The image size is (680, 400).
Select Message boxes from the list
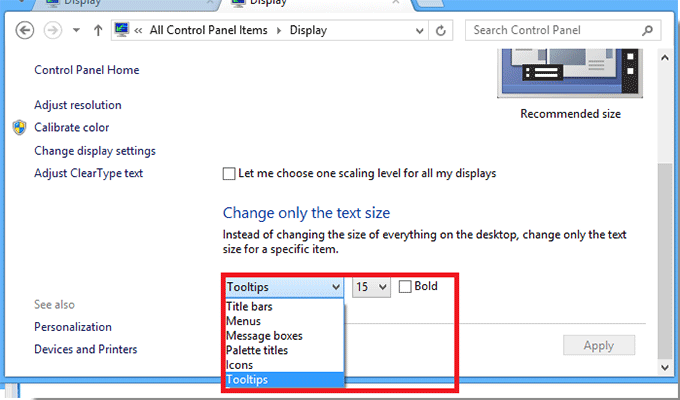(265, 336)
